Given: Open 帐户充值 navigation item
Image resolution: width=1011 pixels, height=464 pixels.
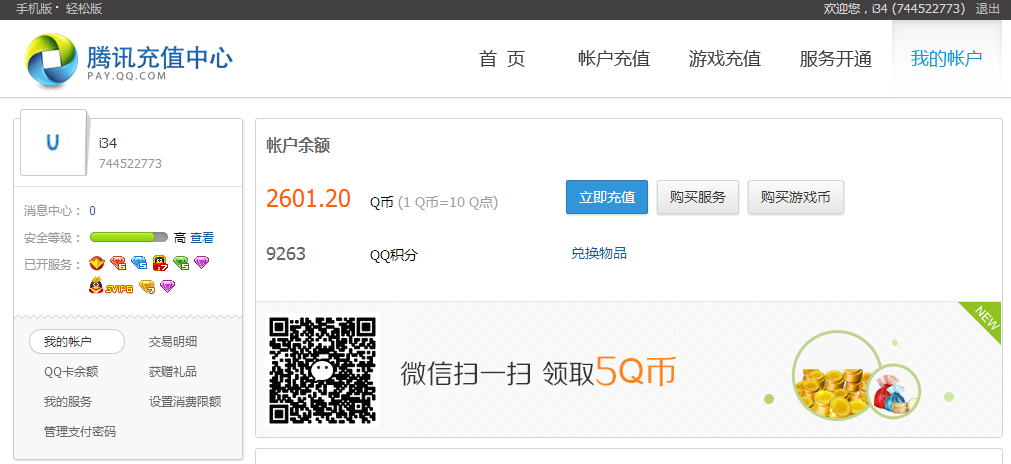Looking at the screenshot, I should click(614, 59).
